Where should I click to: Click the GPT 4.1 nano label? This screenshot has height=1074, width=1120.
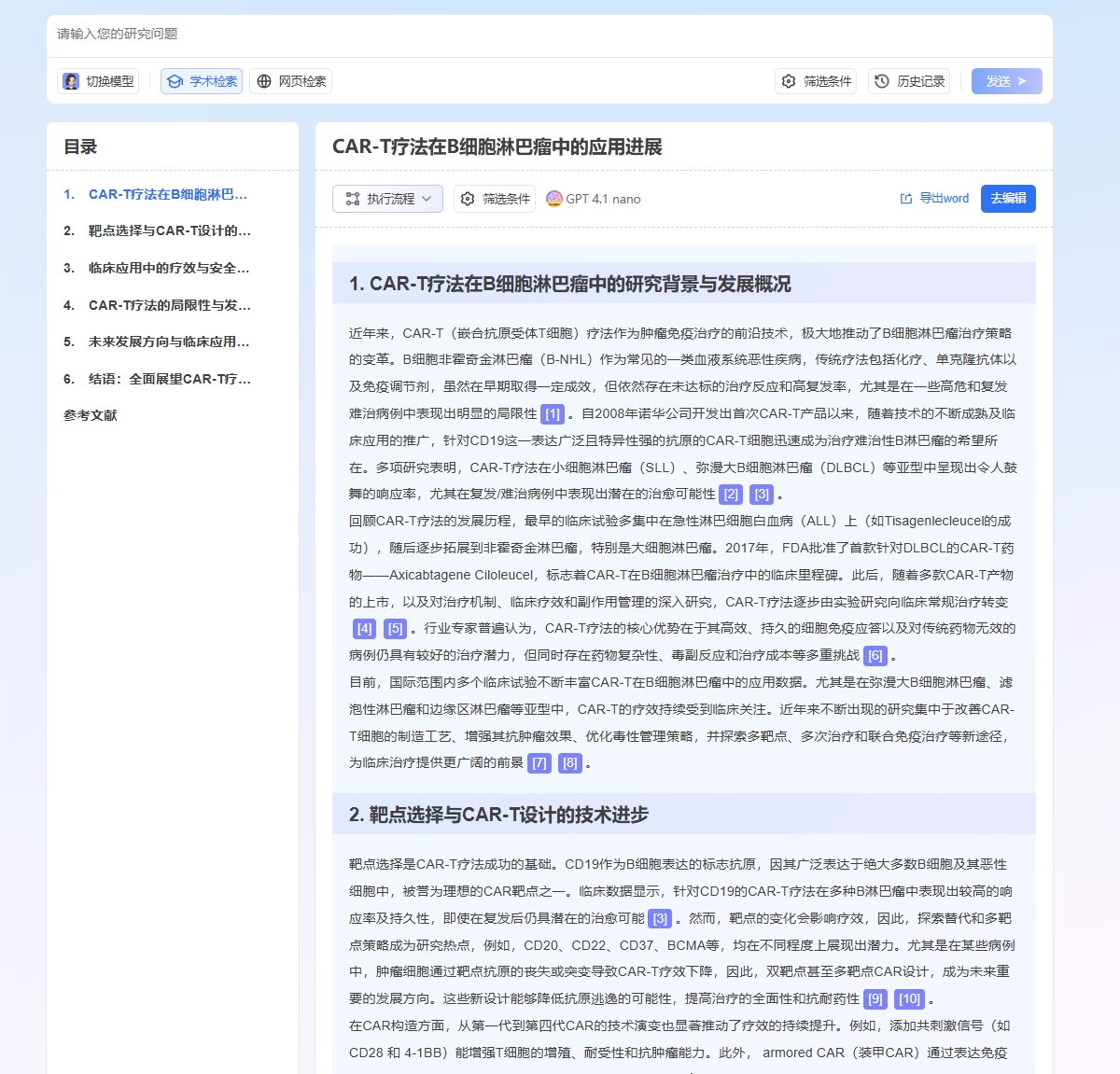coord(604,199)
